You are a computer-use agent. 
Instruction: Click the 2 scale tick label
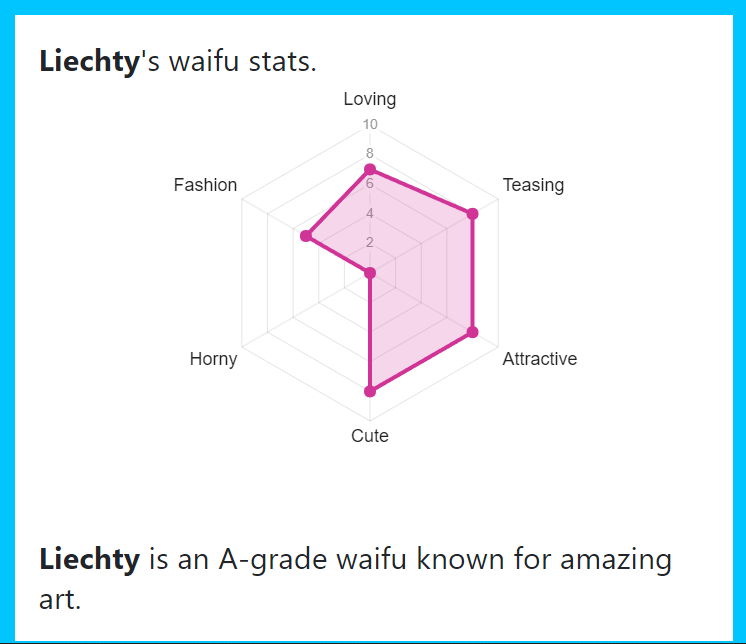[x=370, y=242]
